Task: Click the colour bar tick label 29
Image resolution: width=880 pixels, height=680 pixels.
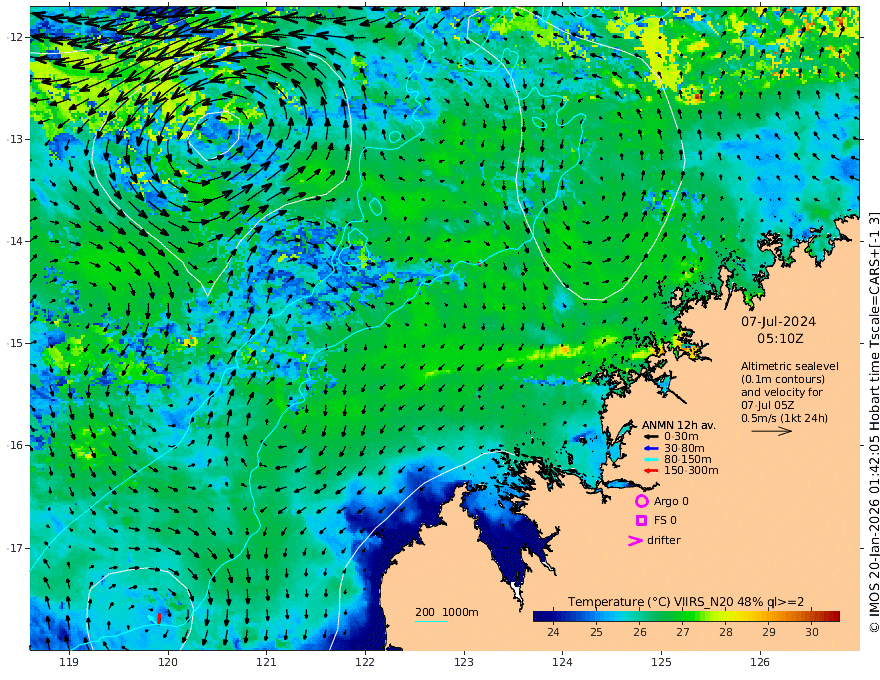Action: 769,632
